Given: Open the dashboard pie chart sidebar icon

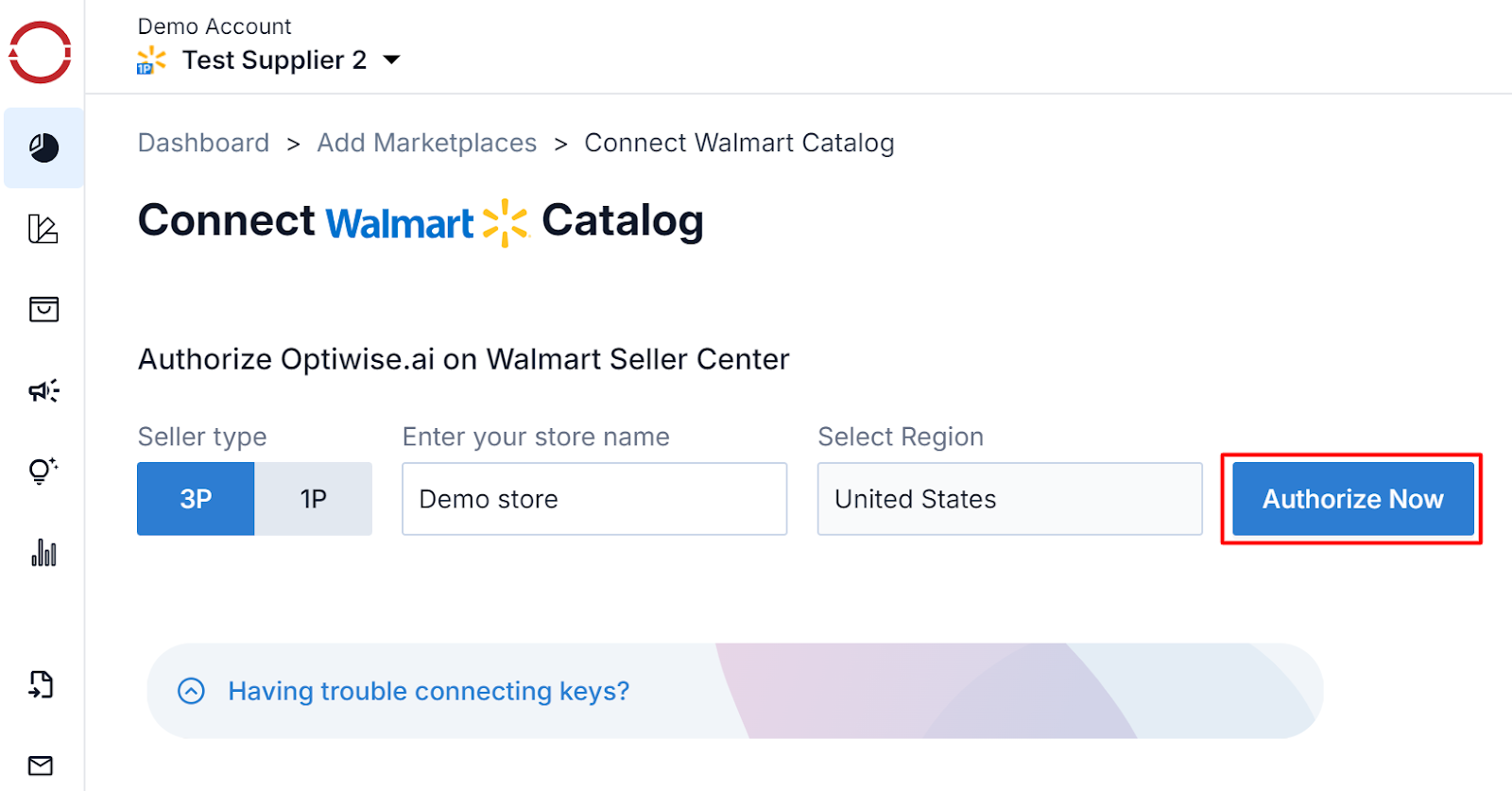Looking at the screenshot, I should [x=43, y=147].
